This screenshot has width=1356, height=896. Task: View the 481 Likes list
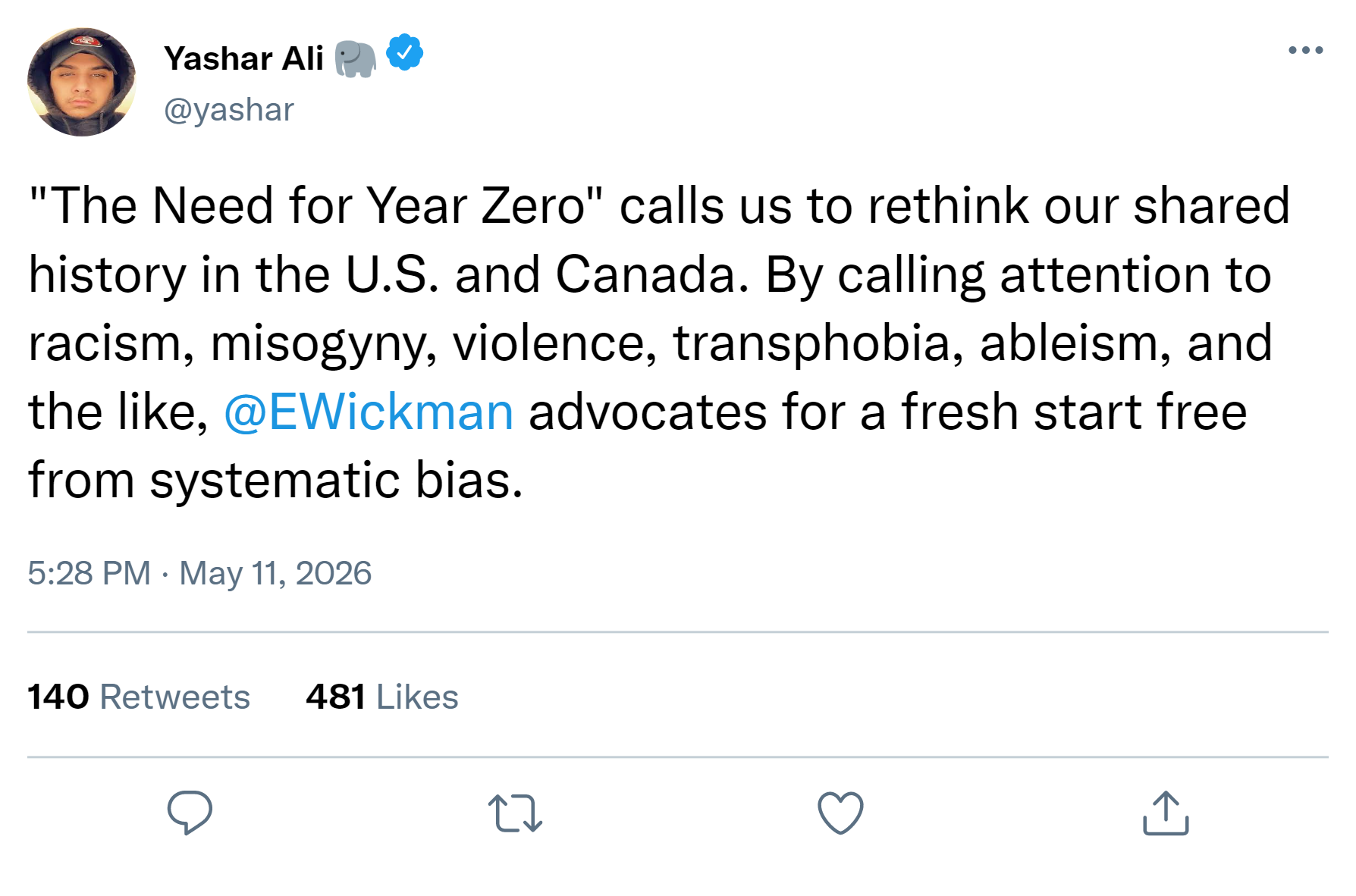[x=382, y=697]
